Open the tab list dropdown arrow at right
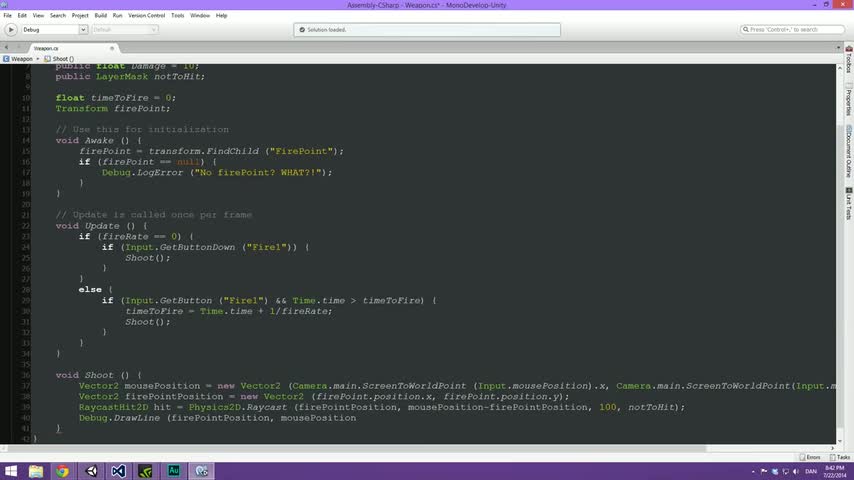 [x=838, y=48]
